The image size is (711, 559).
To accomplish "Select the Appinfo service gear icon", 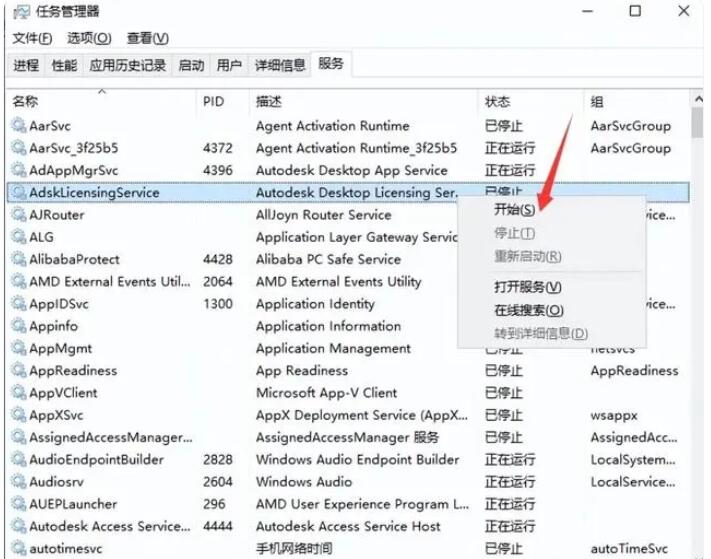I will pyautogui.click(x=19, y=326).
